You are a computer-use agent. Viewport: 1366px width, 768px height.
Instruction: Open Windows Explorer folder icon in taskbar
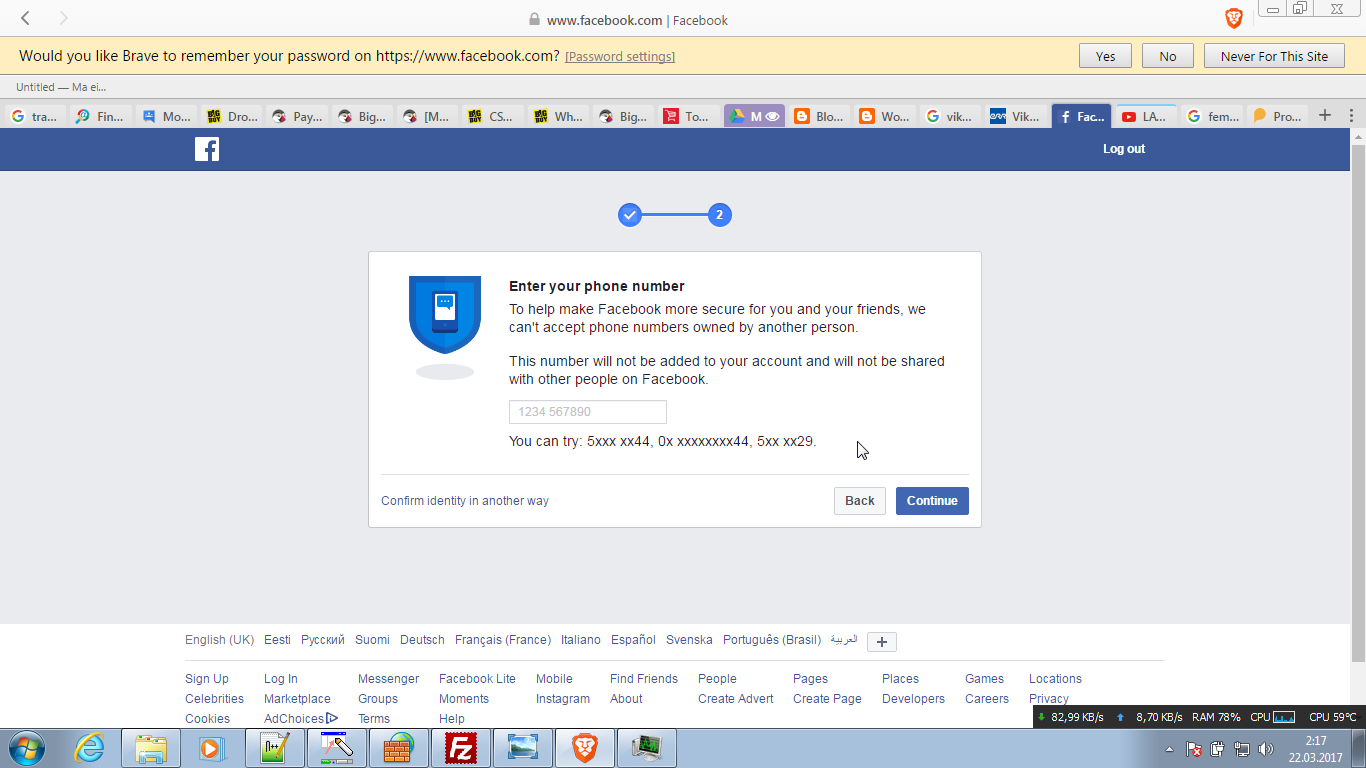(151, 748)
